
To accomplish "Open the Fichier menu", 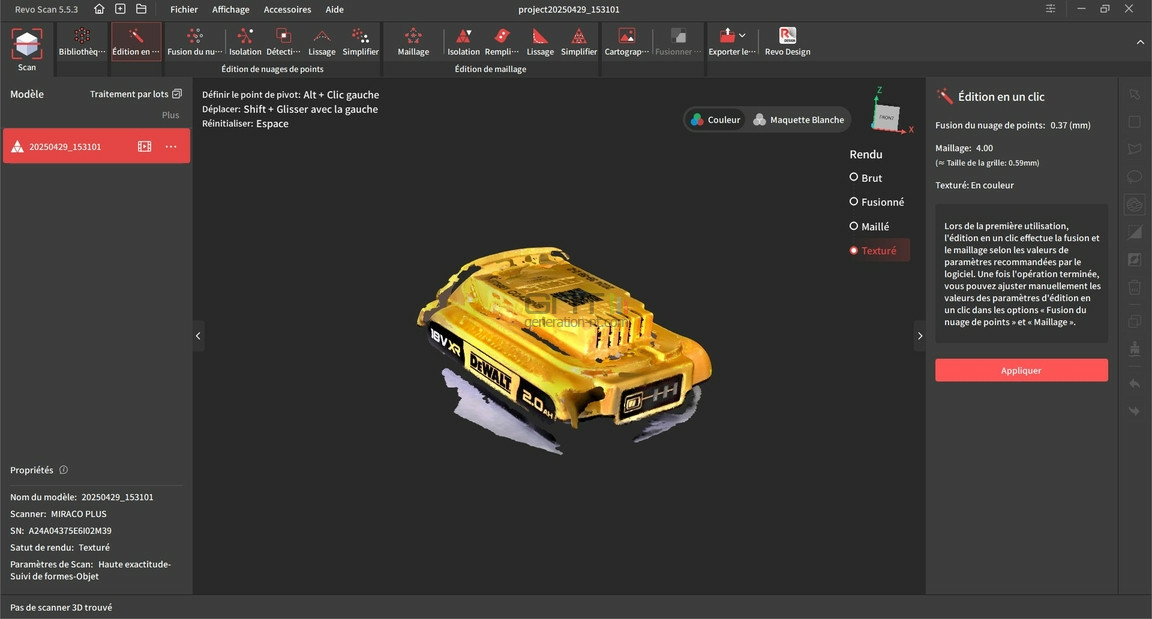I will click(x=184, y=10).
